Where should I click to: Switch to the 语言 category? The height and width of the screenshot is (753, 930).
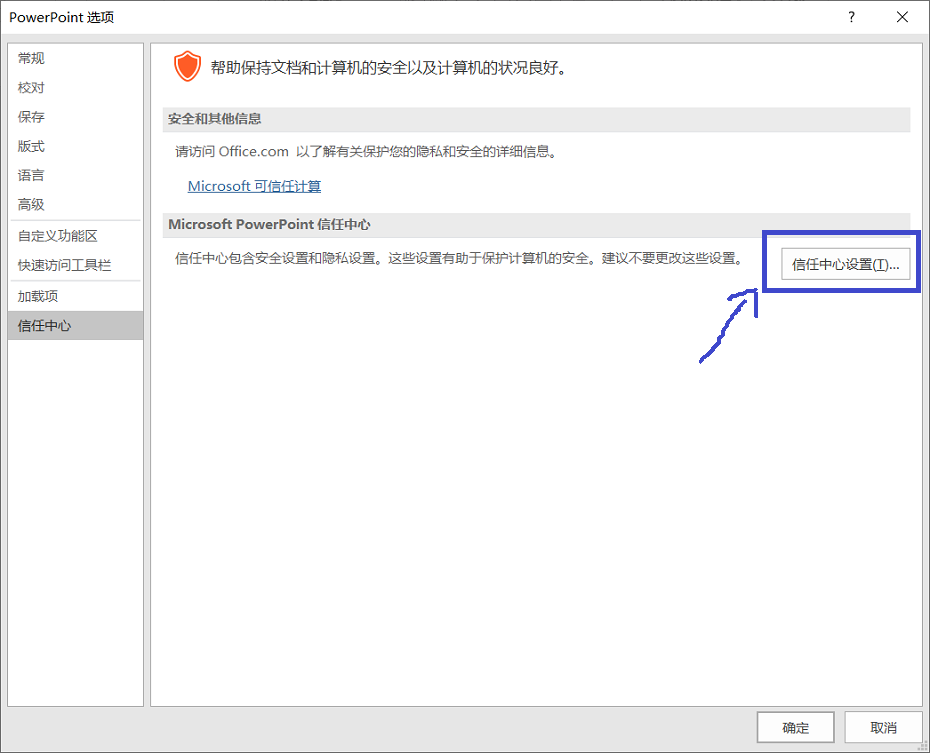pos(75,175)
